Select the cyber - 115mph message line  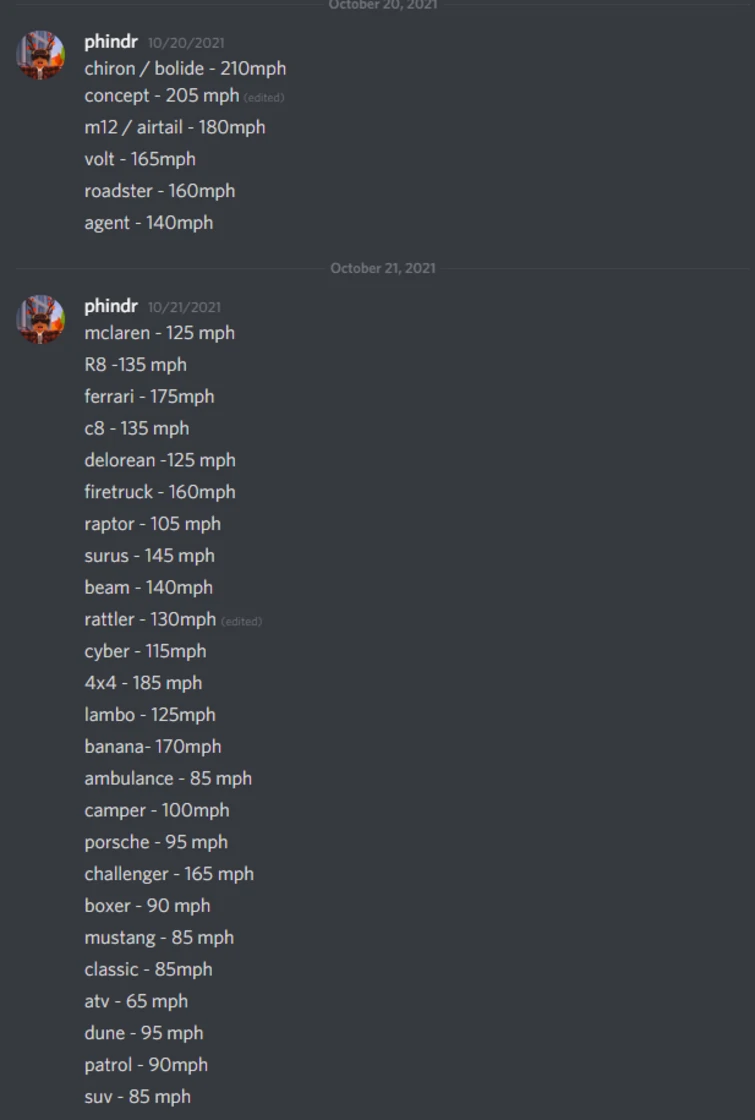(143, 651)
